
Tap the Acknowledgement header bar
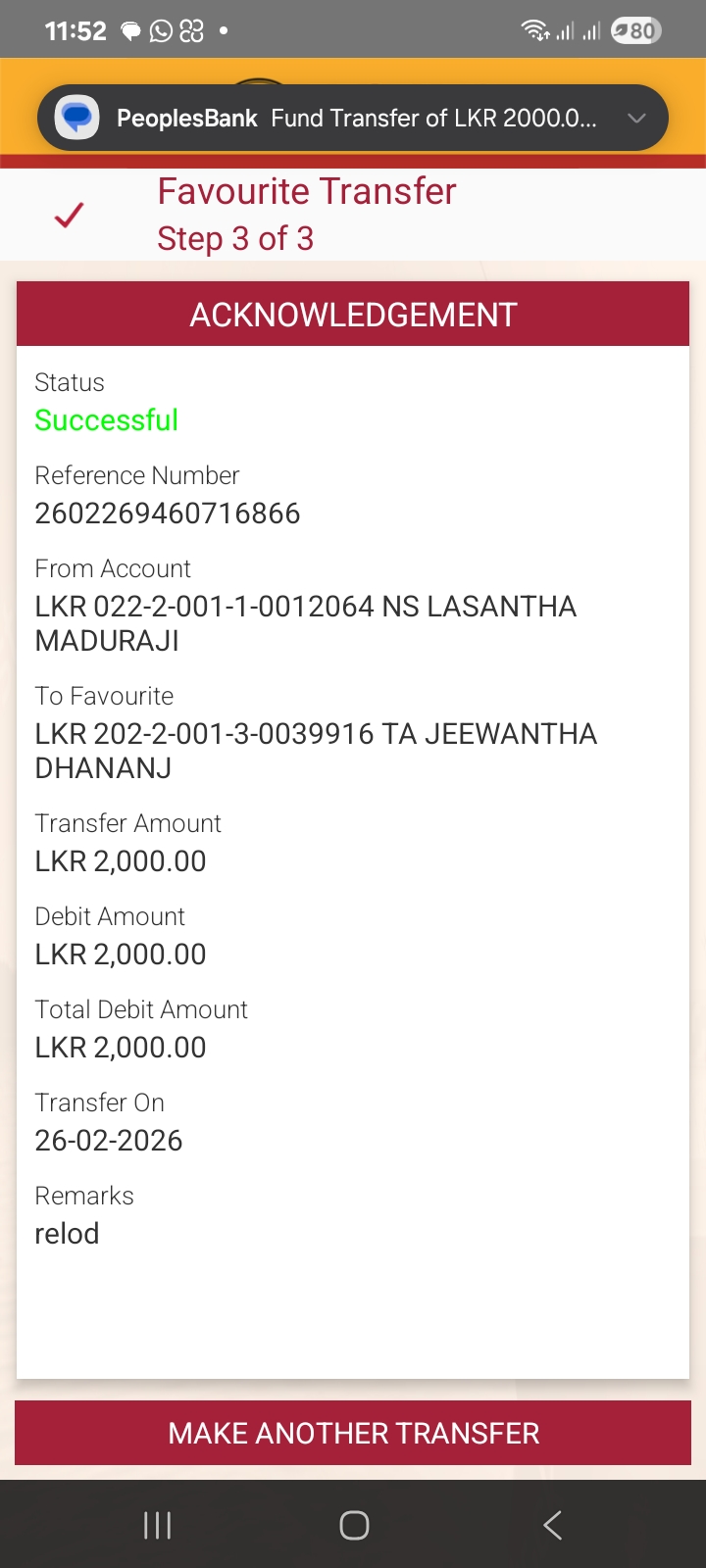353,315
